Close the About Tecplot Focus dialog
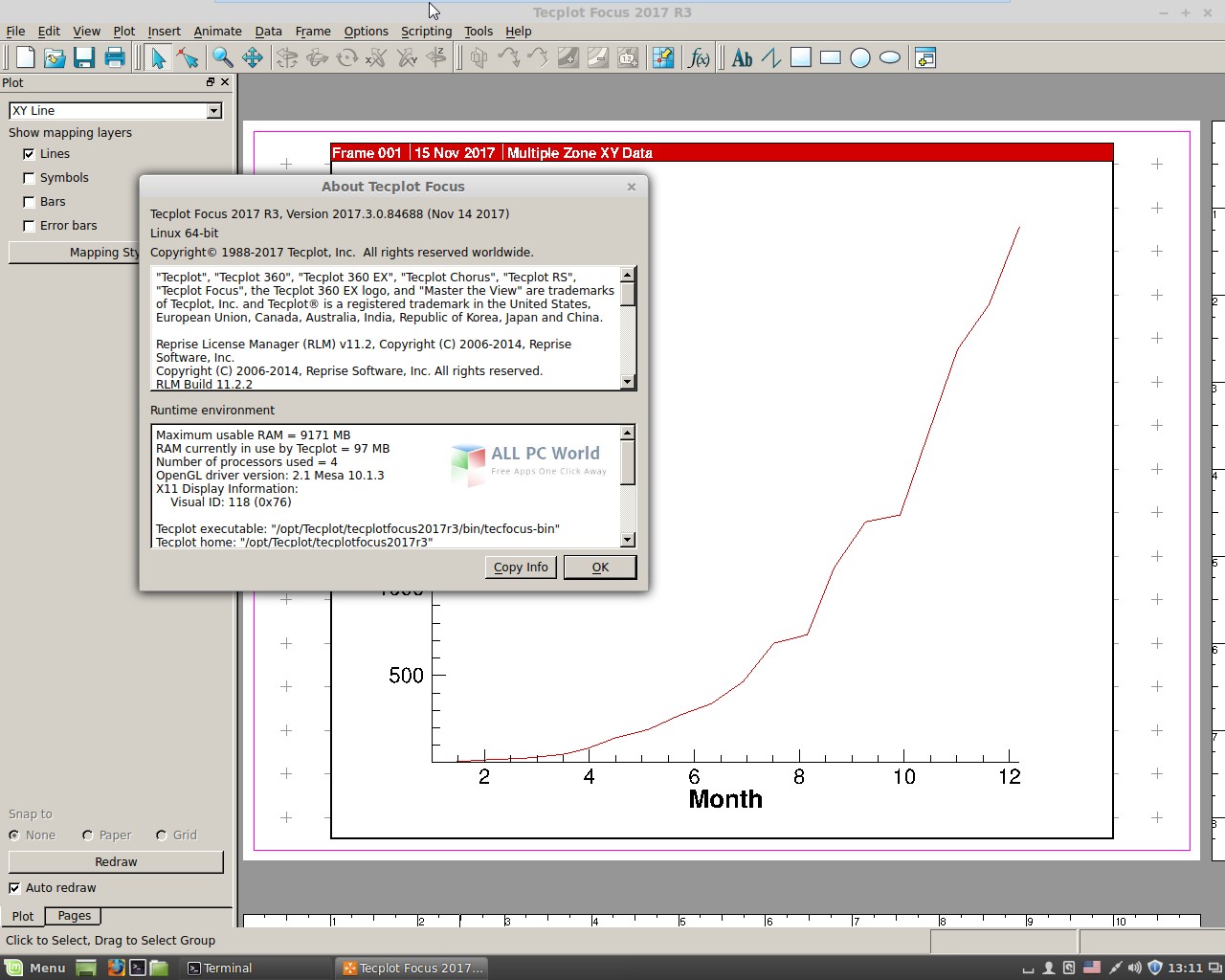 632,187
